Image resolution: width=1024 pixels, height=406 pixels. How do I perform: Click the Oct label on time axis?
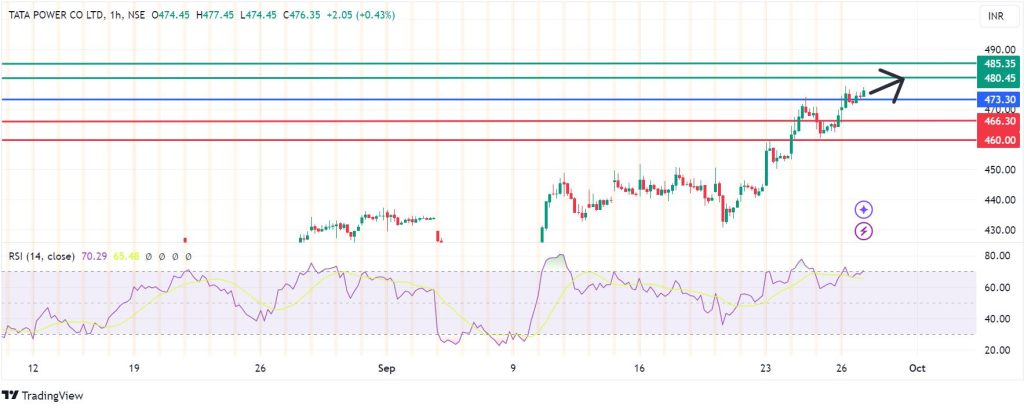tap(918, 369)
